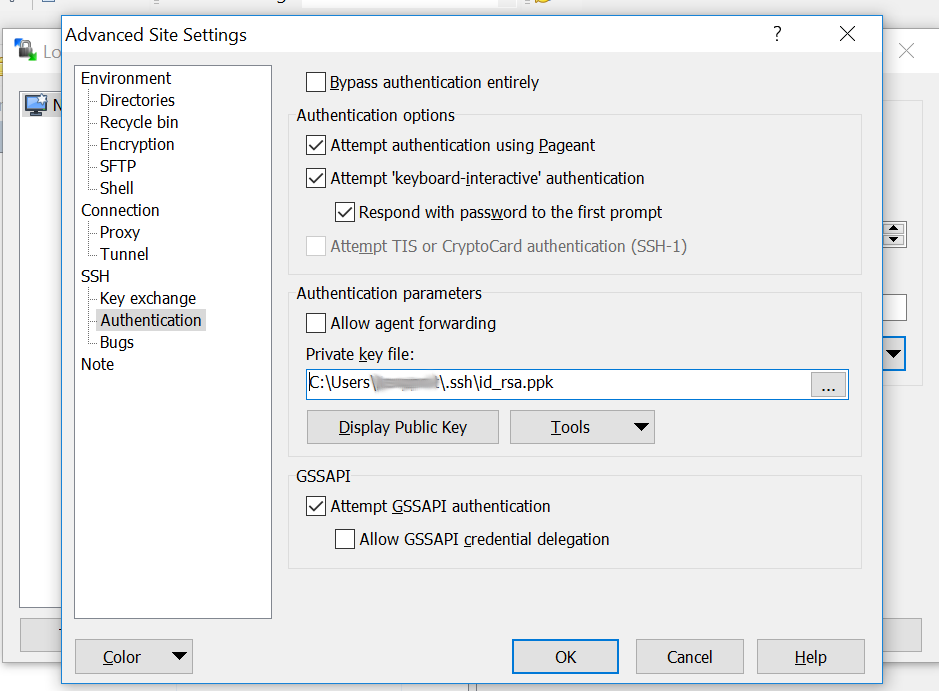Switch to the Note page
Screen dimensions: 939x691
click(x=97, y=364)
